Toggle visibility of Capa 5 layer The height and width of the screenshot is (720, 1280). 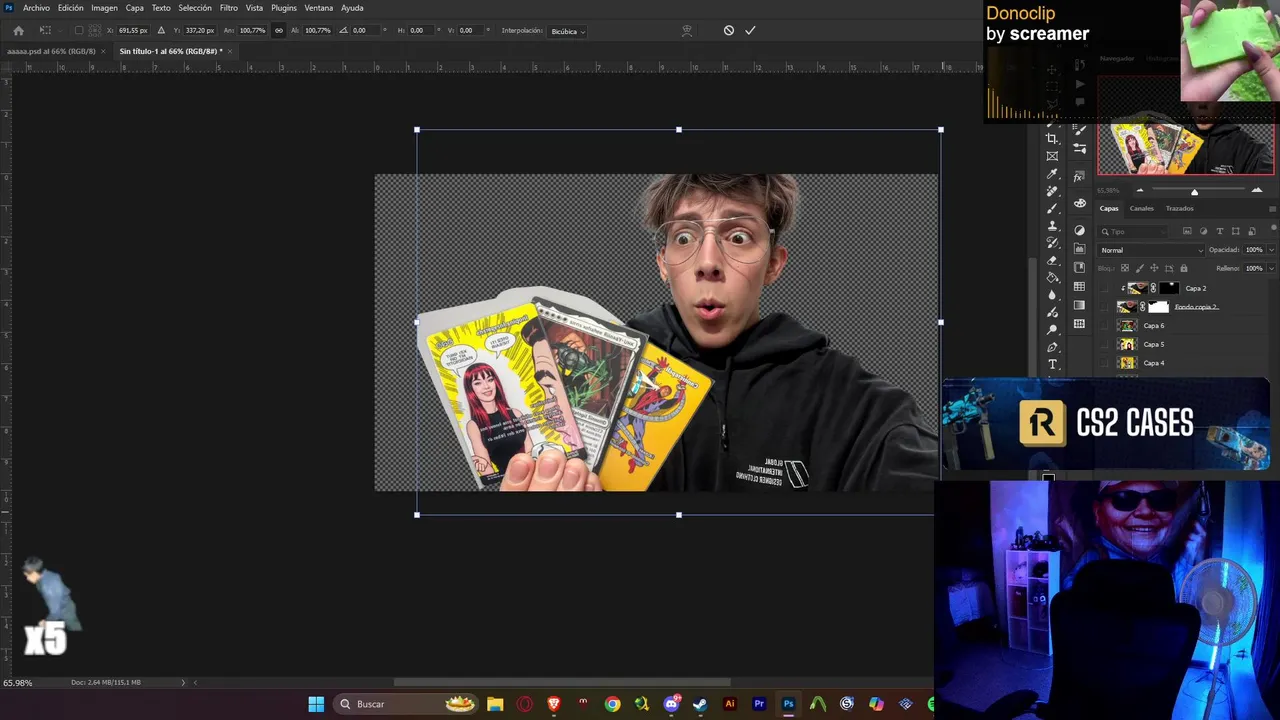coord(1105,344)
